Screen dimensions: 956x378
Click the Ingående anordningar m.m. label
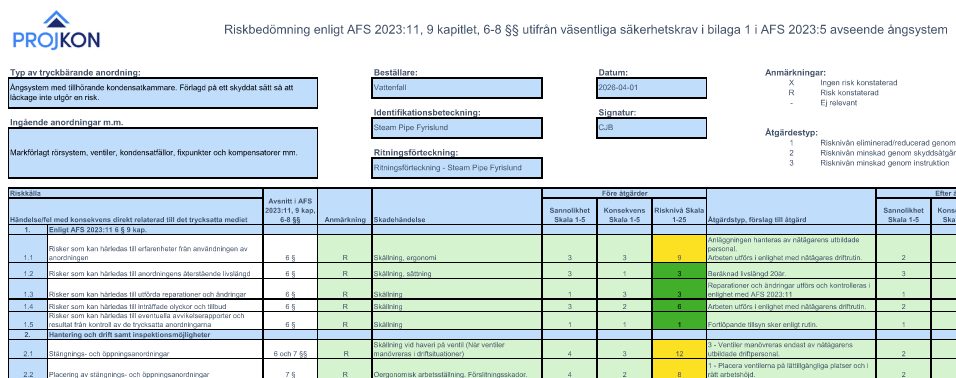66,123
